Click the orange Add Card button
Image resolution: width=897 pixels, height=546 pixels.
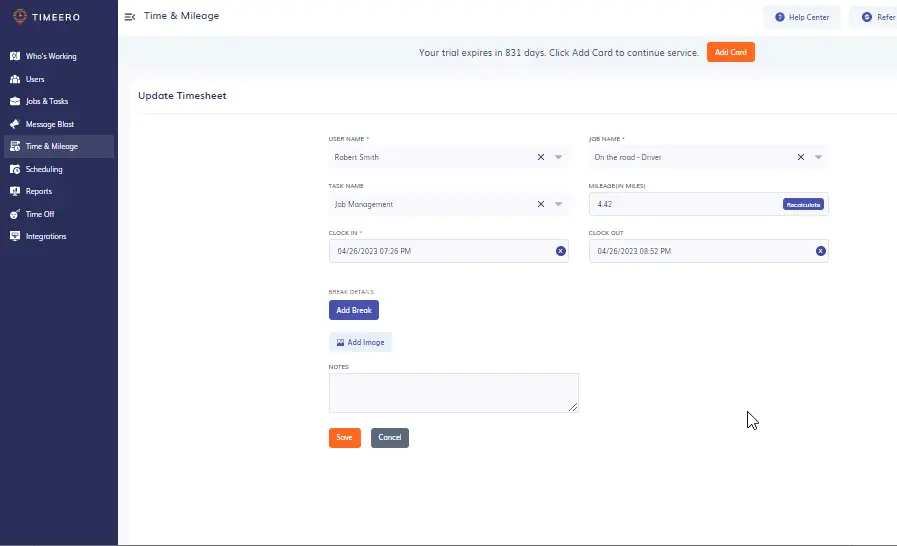pyautogui.click(x=731, y=52)
